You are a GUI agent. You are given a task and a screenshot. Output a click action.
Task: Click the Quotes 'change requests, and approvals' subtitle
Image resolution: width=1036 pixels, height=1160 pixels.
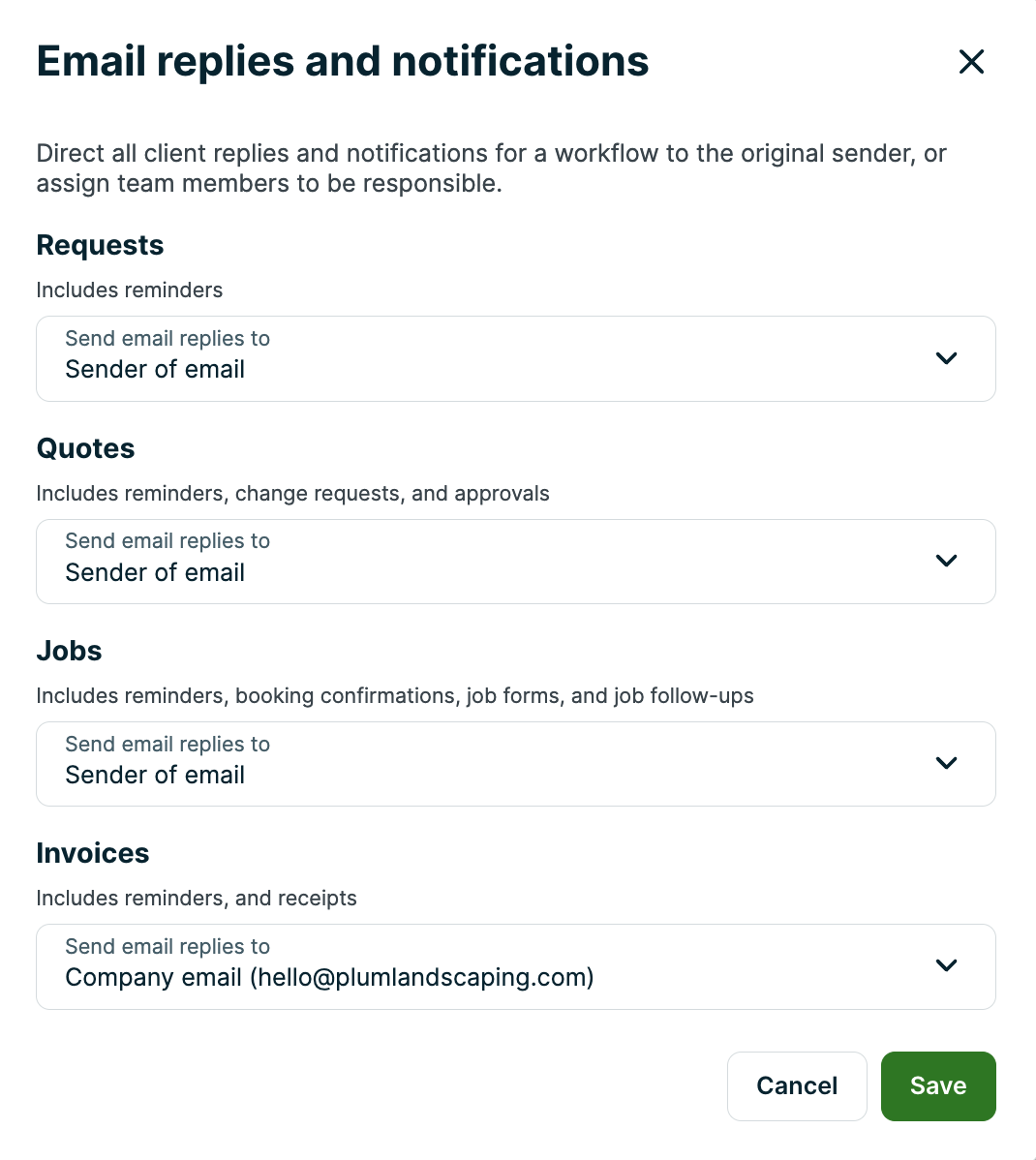pos(391,494)
